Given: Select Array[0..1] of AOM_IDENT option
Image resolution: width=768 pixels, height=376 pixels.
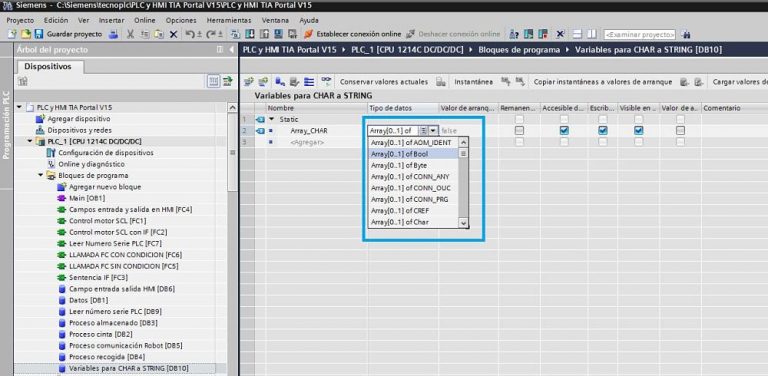Looking at the screenshot, I should point(413,142).
